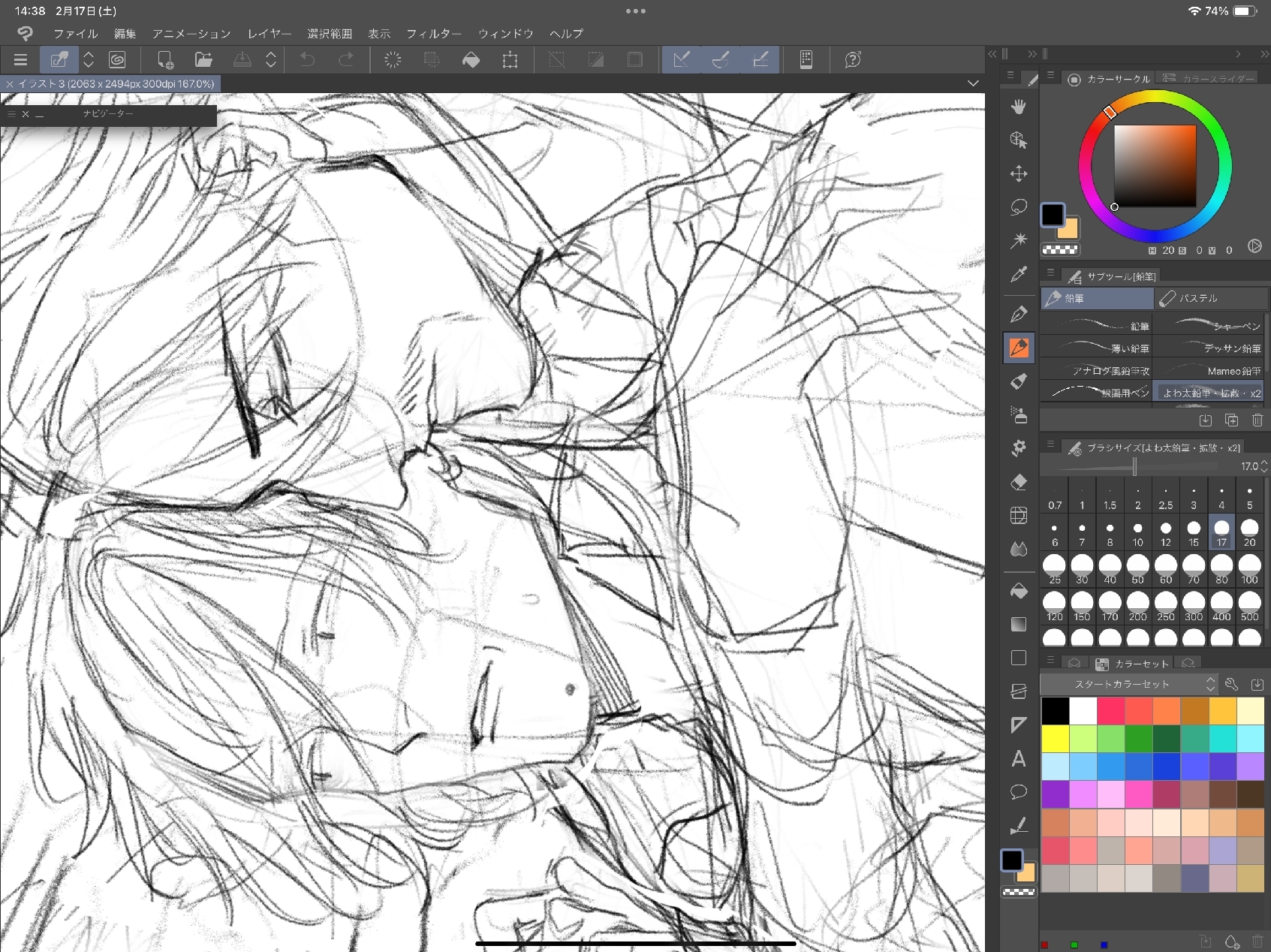
Task: Select the transparent color chip under the color wheel
Action: click(x=1060, y=250)
